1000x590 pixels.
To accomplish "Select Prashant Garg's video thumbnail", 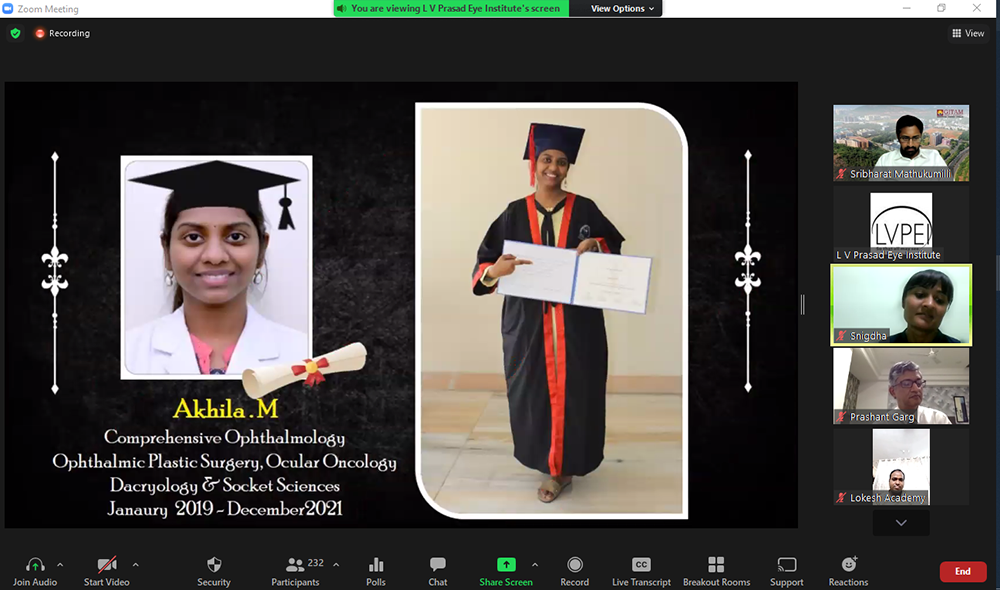I will tap(901, 386).
